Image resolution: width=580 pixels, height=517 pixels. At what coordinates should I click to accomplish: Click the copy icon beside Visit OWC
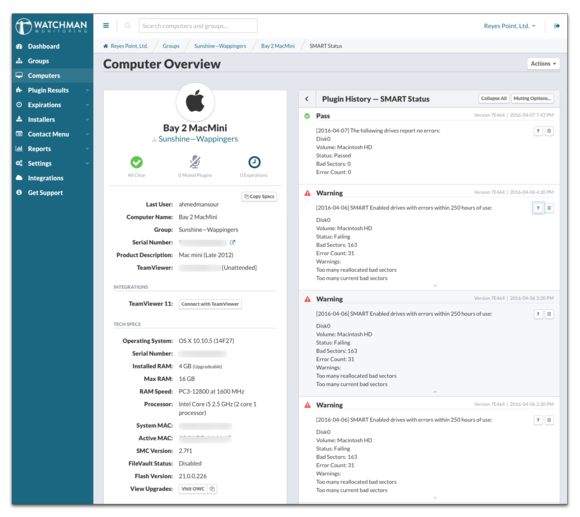coord(212,489)
